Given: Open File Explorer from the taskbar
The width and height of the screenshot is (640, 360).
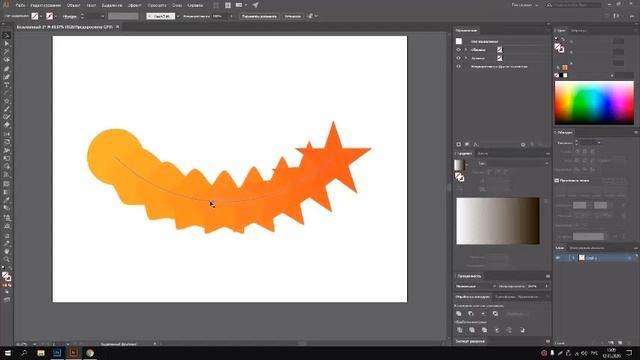Looking at the screenshot, I should [40, 353].
